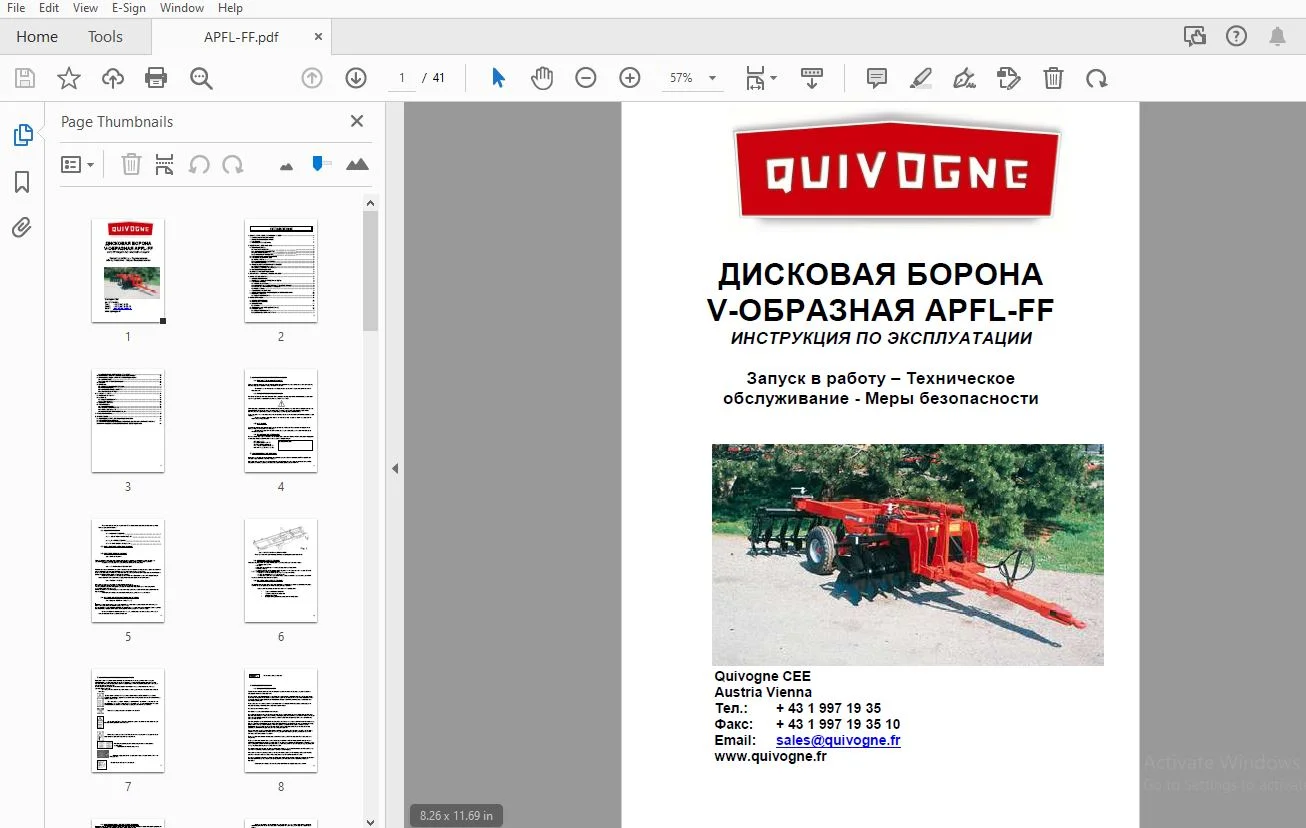Image resolution: width=1306 pixels, height=828 pixels.
Task: Rotate thumbnail pages counterclockwise
Action: click(x=199, y=164)
